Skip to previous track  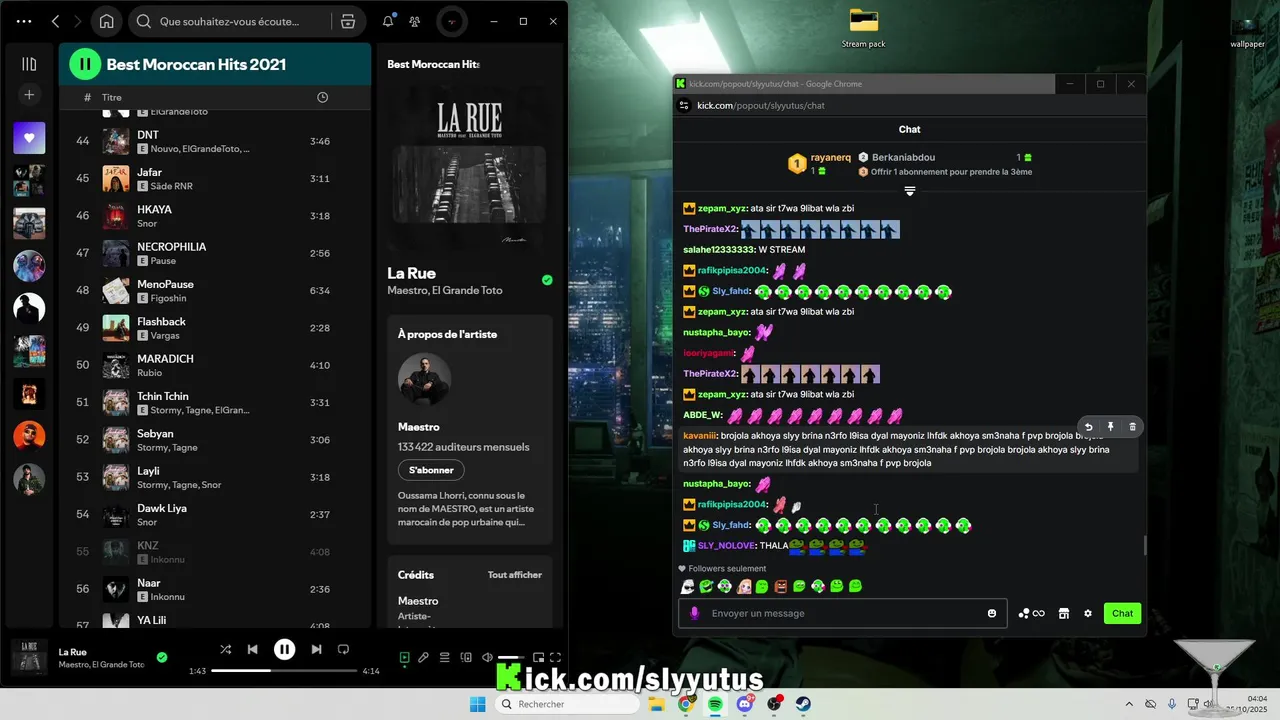253,649
